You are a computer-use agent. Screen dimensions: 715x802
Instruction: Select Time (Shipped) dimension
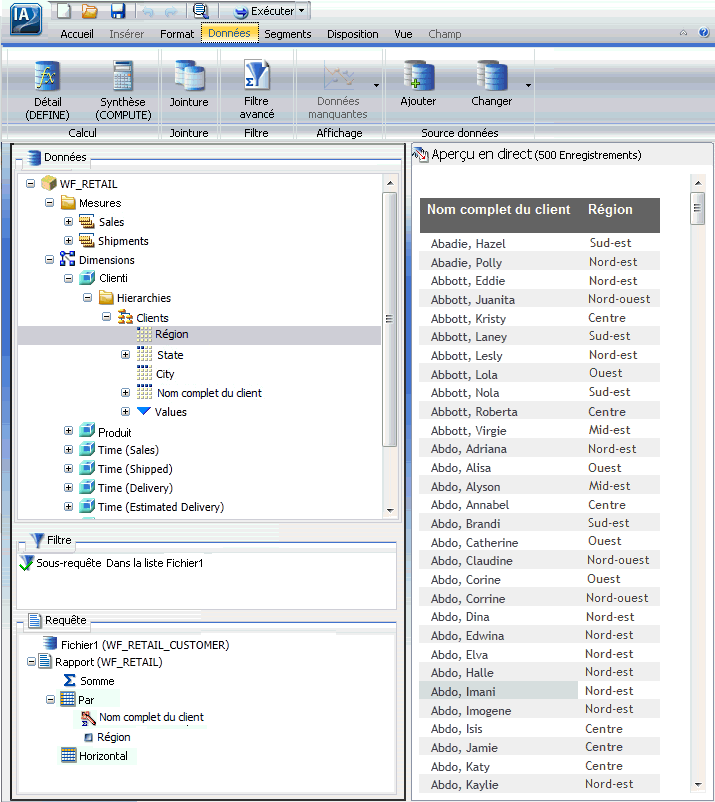tap(135, 469)
